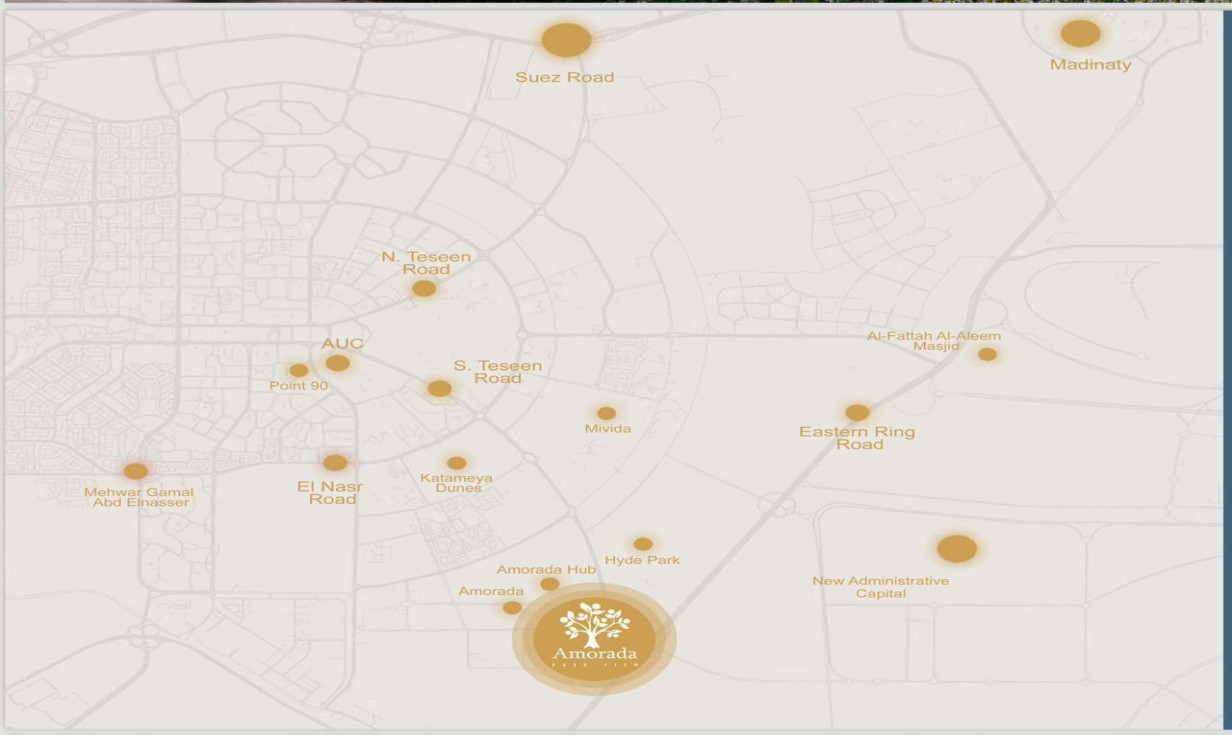Viewport: 1232px width, 735px height.
Task: Select the AUC marker dot
Action: [x=338, y=363]
